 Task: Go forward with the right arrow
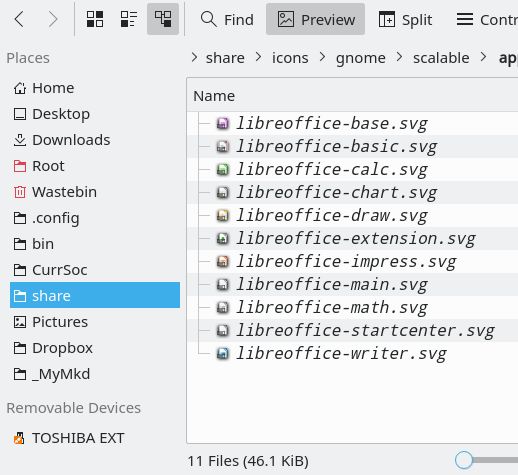(53, 19)
